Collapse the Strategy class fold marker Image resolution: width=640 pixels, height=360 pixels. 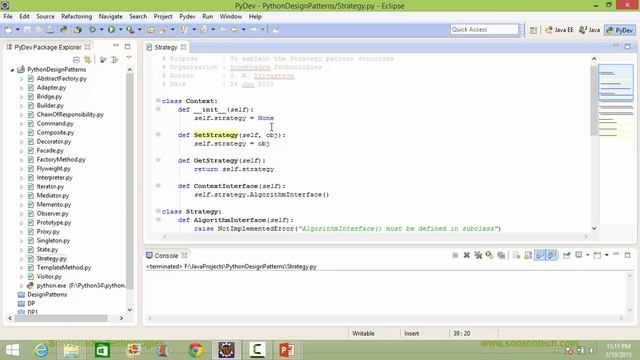tap(158, 211)
